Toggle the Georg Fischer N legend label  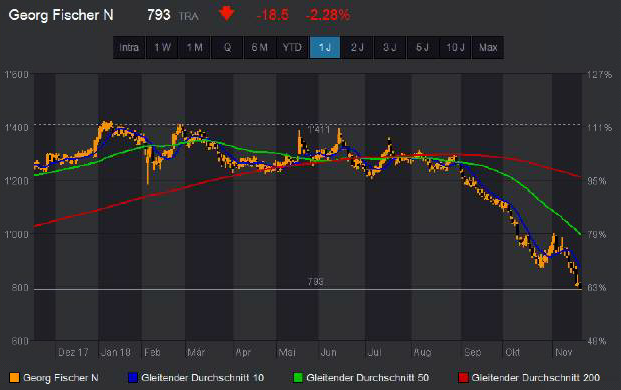pos(61,378)
